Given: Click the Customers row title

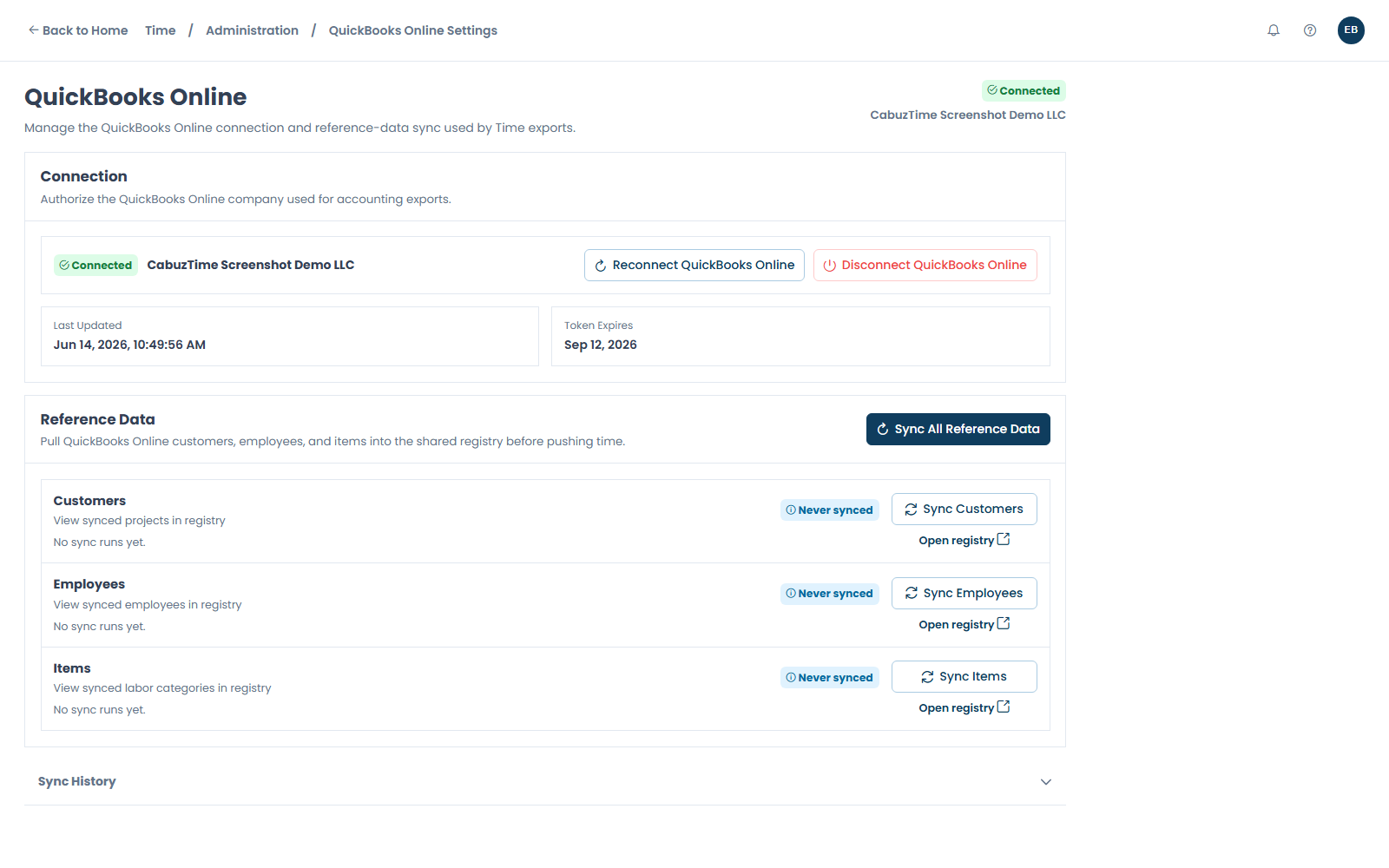Looking at the screenshot, I should coord(89,501).
